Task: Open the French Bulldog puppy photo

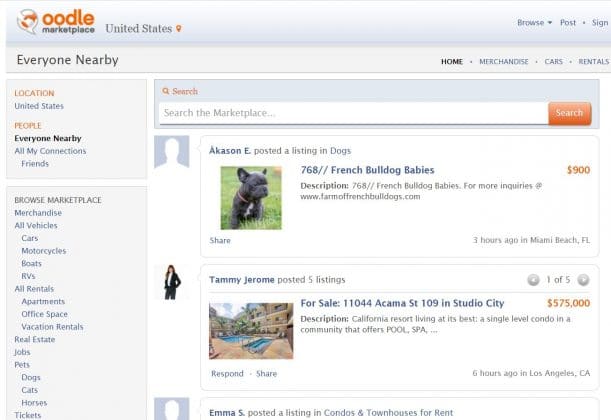Action: pyautogui.click(x=251, y=198)
